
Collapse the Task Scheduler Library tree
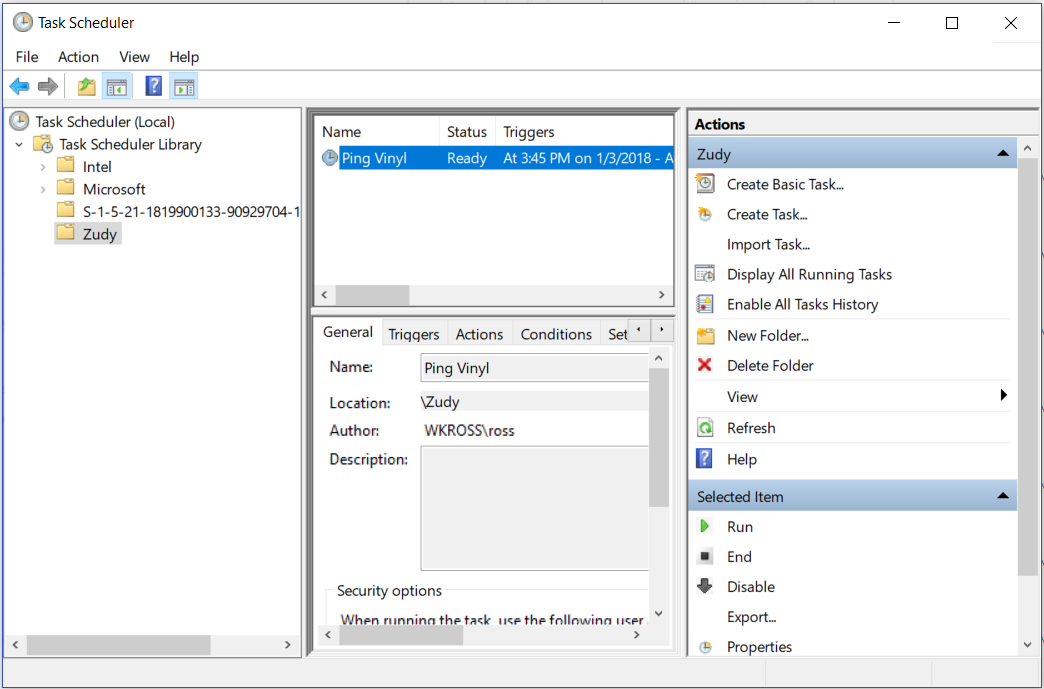(19, 145)
